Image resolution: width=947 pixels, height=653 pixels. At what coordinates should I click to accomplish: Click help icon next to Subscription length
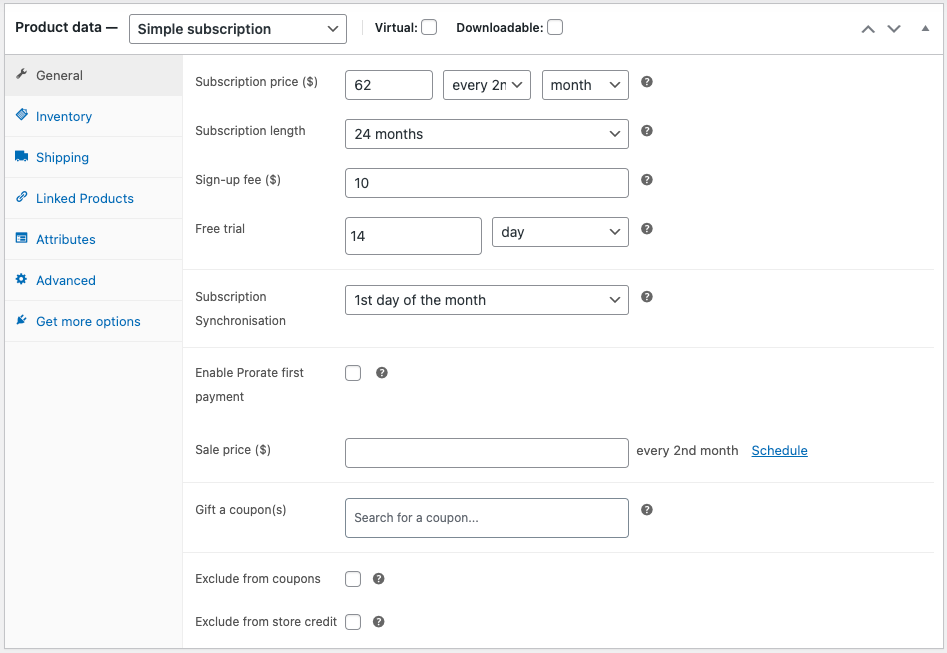click(646, 131)
